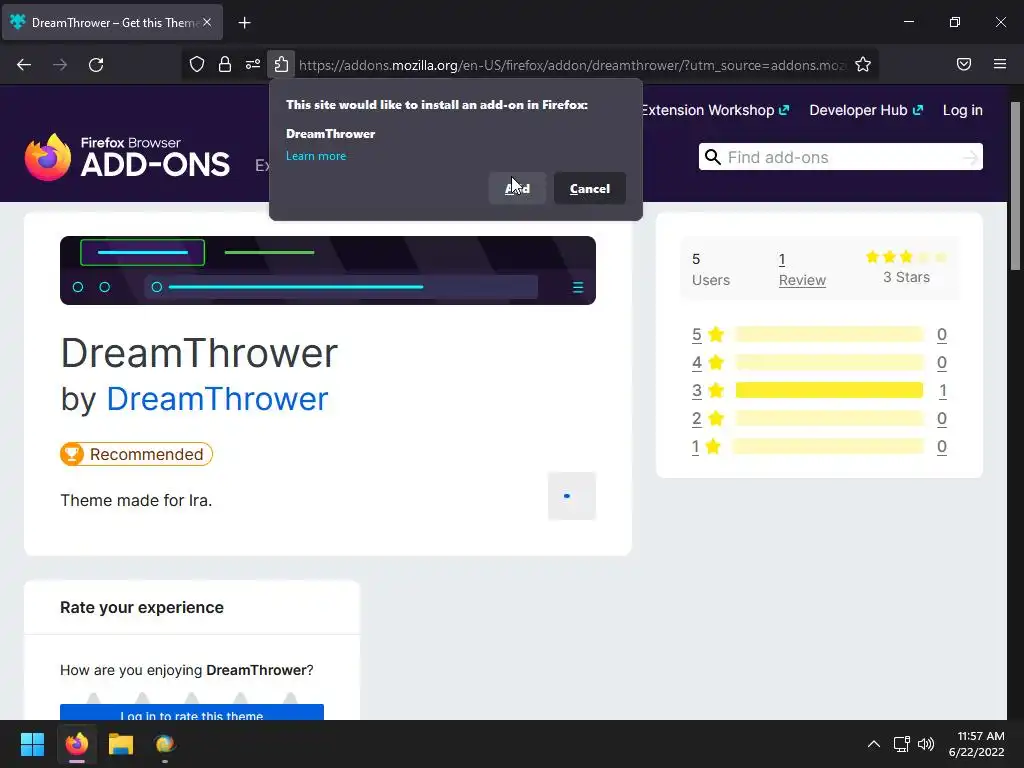This screenshot has width=1024, height=768.
Task: Bookmark this page with the star
Action: click(863, 64)
